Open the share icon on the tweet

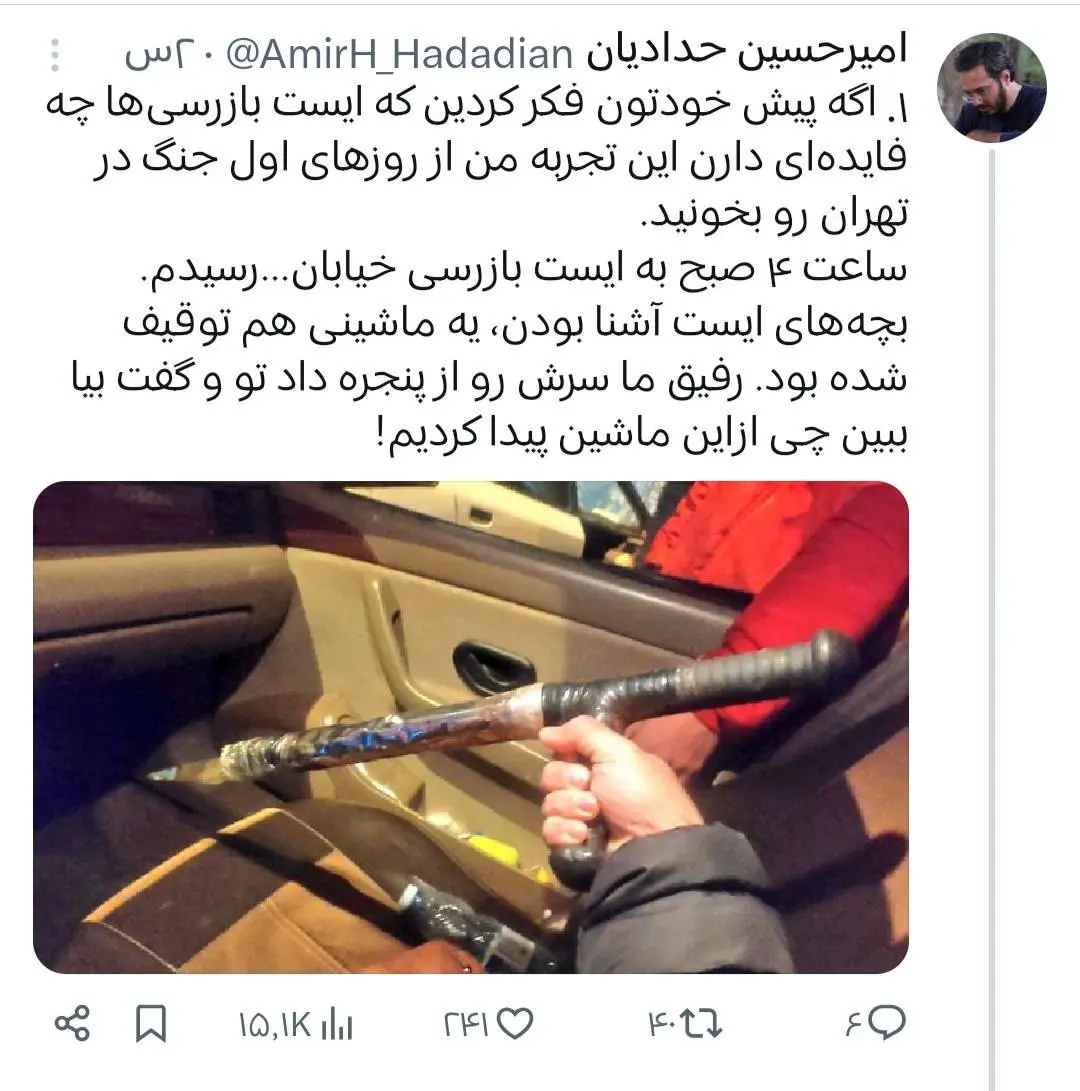[72, 1024]
